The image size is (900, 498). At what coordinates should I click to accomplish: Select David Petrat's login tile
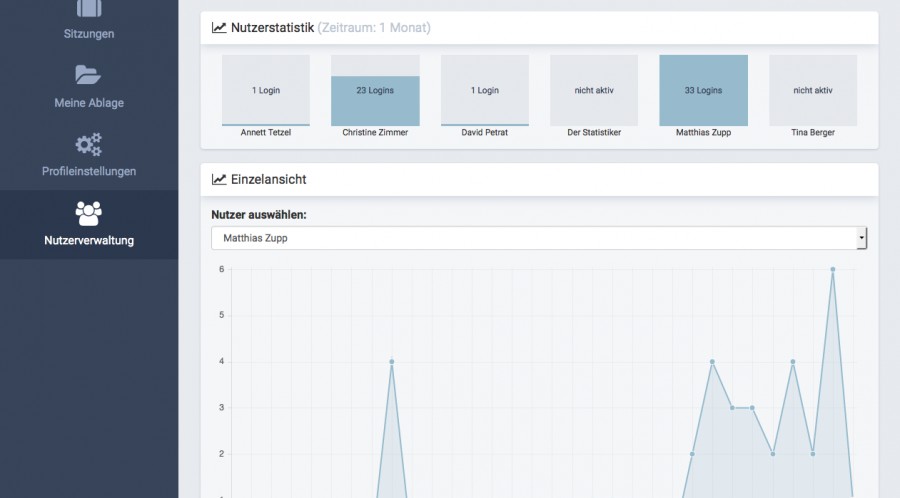pos(484,90)
